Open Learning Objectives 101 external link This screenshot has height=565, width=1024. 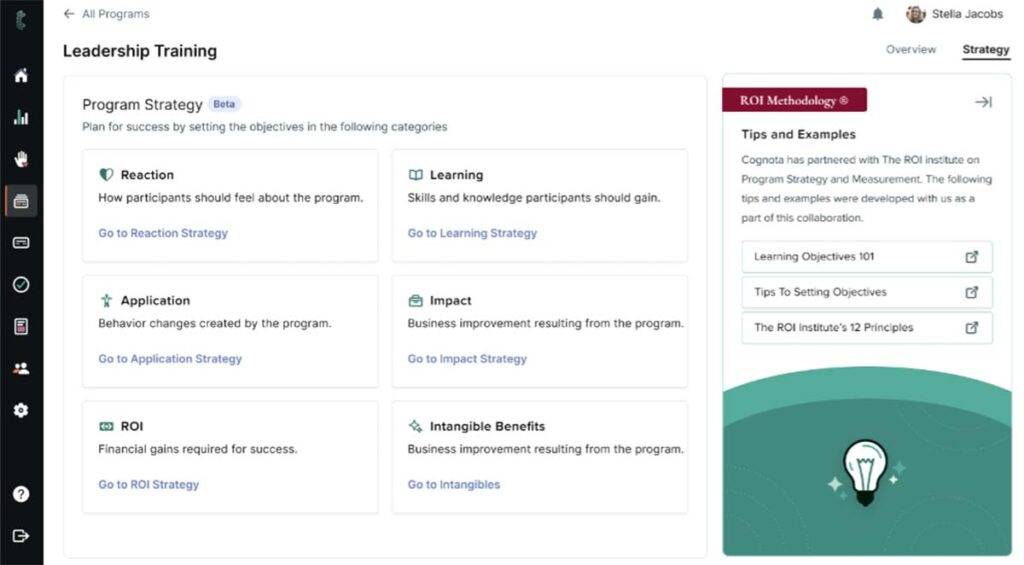[x=867, y=257]
